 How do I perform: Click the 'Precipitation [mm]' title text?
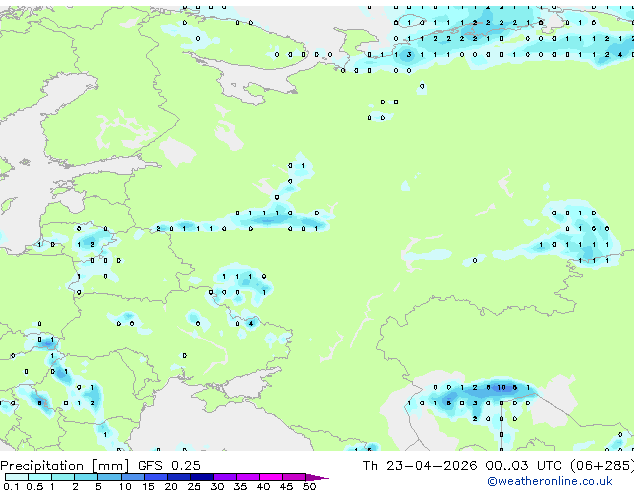click(65, 466)
